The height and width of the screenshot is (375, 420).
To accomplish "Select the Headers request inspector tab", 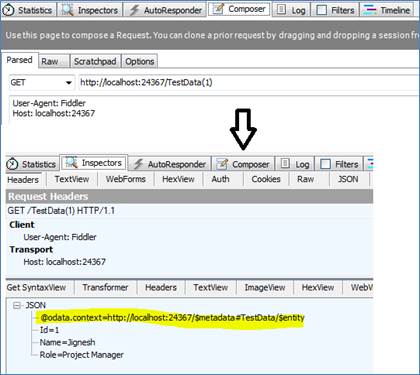I will (x=23, y=180).
